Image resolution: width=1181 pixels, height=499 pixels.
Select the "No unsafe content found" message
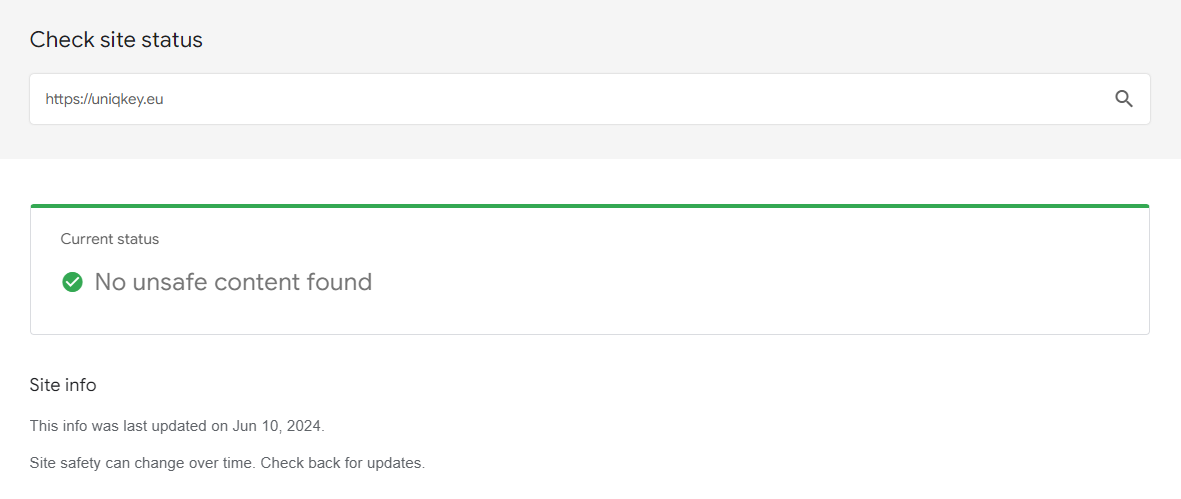233,282
